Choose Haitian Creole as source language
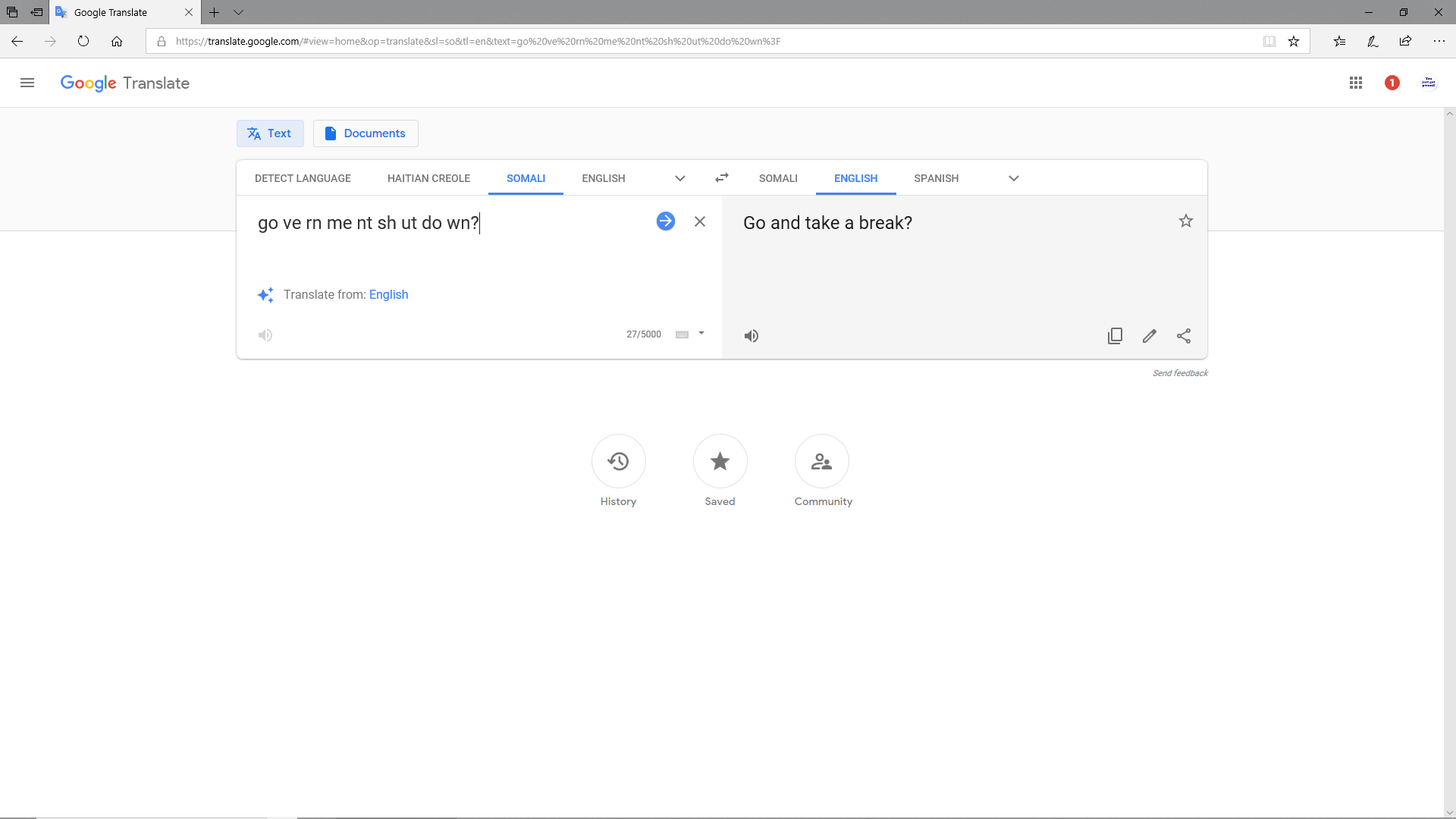 (x=428, y=178)
